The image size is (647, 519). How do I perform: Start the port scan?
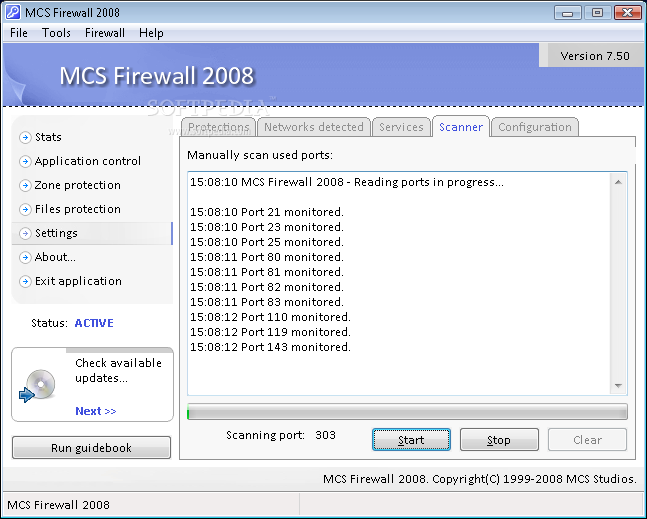coord(411,440)
